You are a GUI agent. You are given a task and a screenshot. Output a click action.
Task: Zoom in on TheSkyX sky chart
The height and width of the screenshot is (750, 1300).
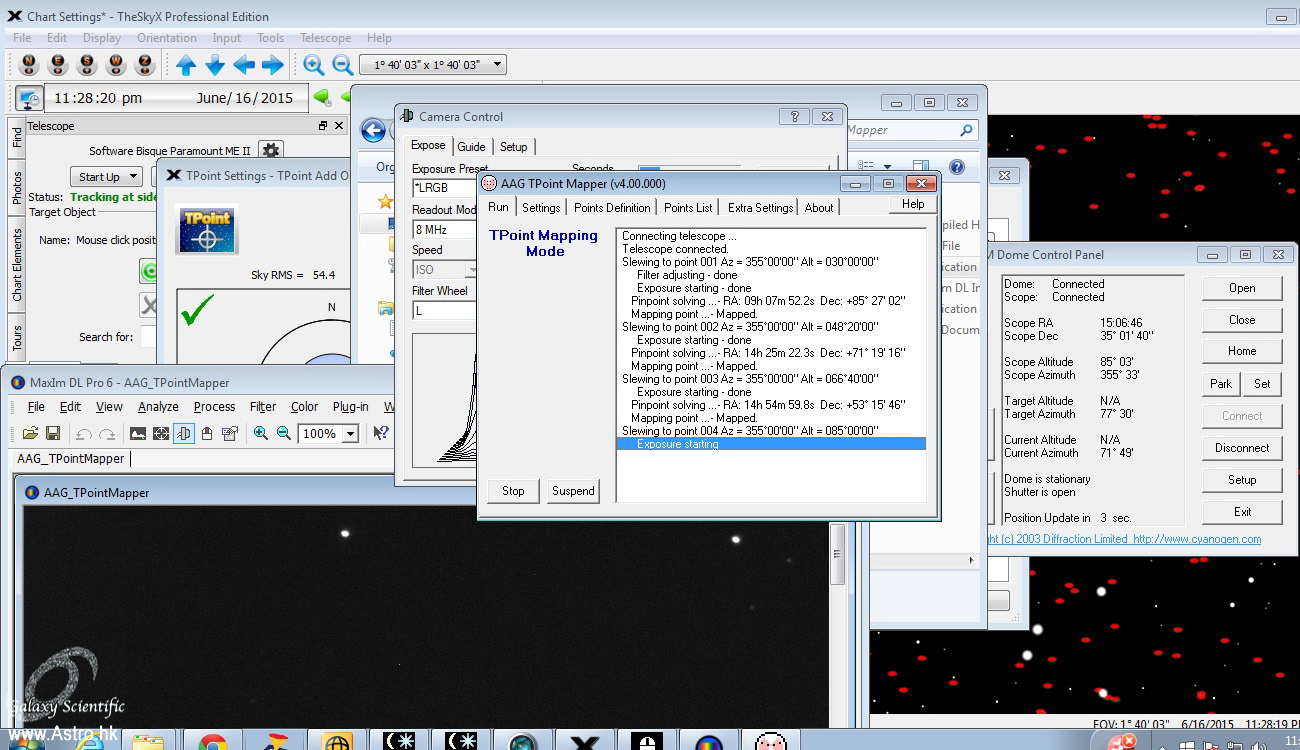(x=314, y=65)
